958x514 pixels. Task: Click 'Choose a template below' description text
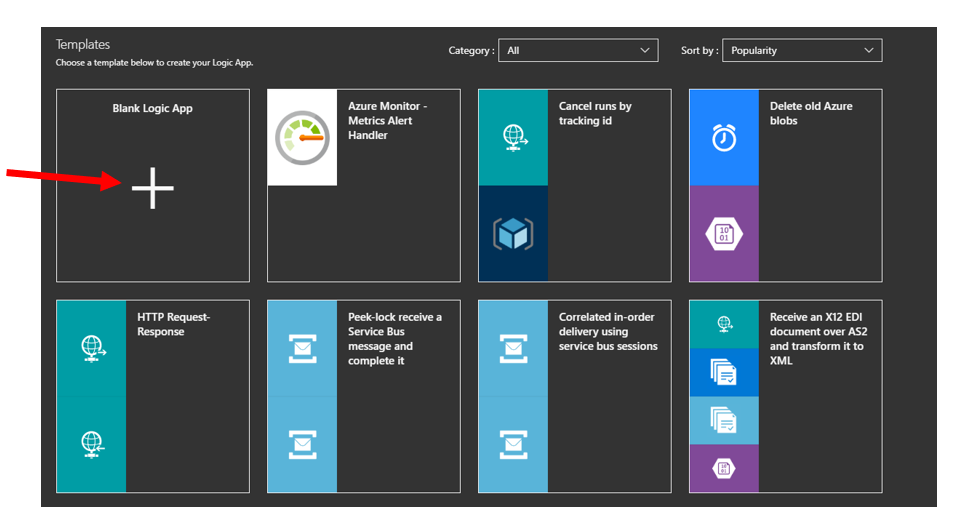coord(154,62)
